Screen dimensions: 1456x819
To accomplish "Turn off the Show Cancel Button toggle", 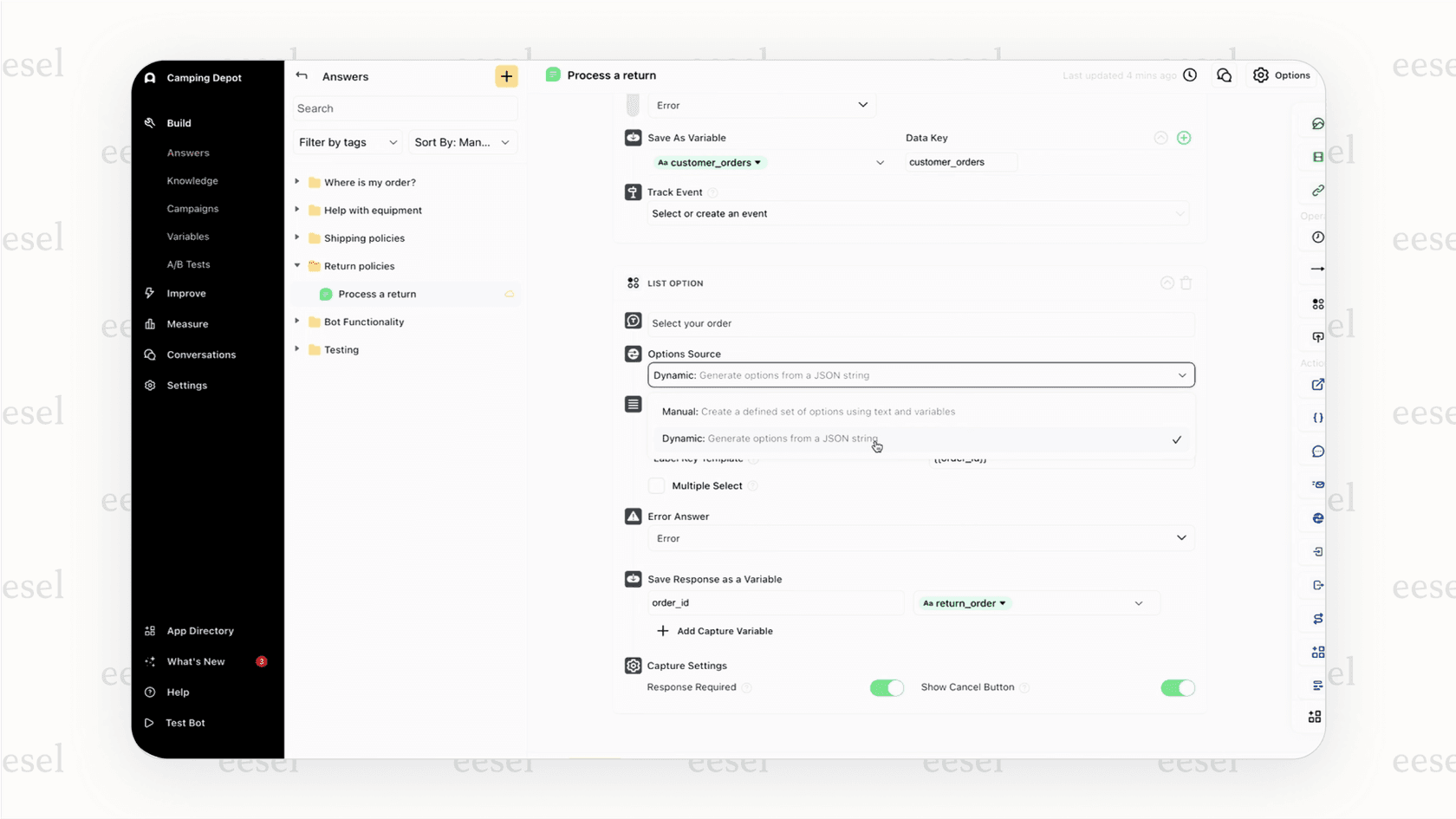I will coord(1178,687).
